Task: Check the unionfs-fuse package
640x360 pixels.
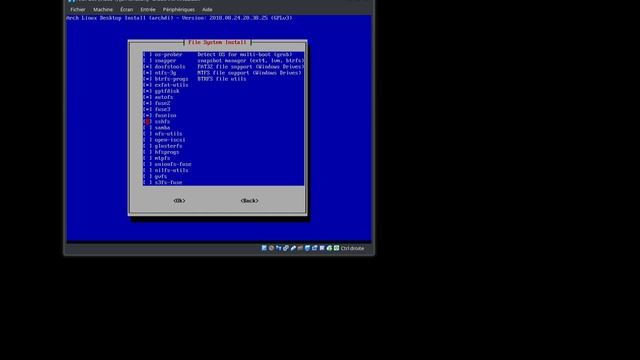Action: tap(148, 164)
